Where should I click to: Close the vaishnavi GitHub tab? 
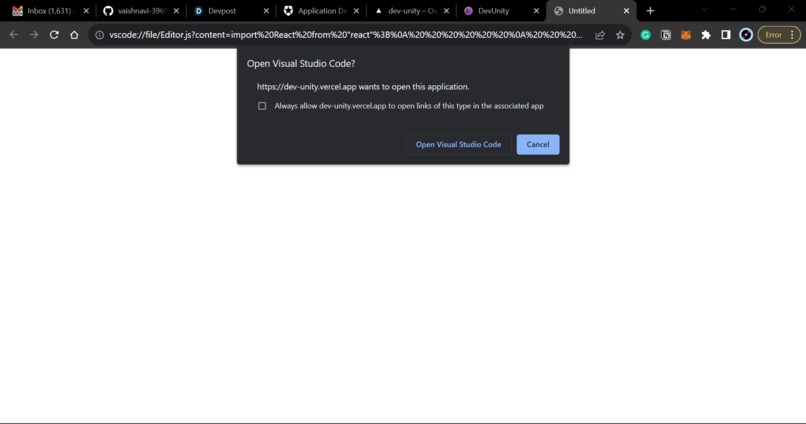tap(176, 11)
